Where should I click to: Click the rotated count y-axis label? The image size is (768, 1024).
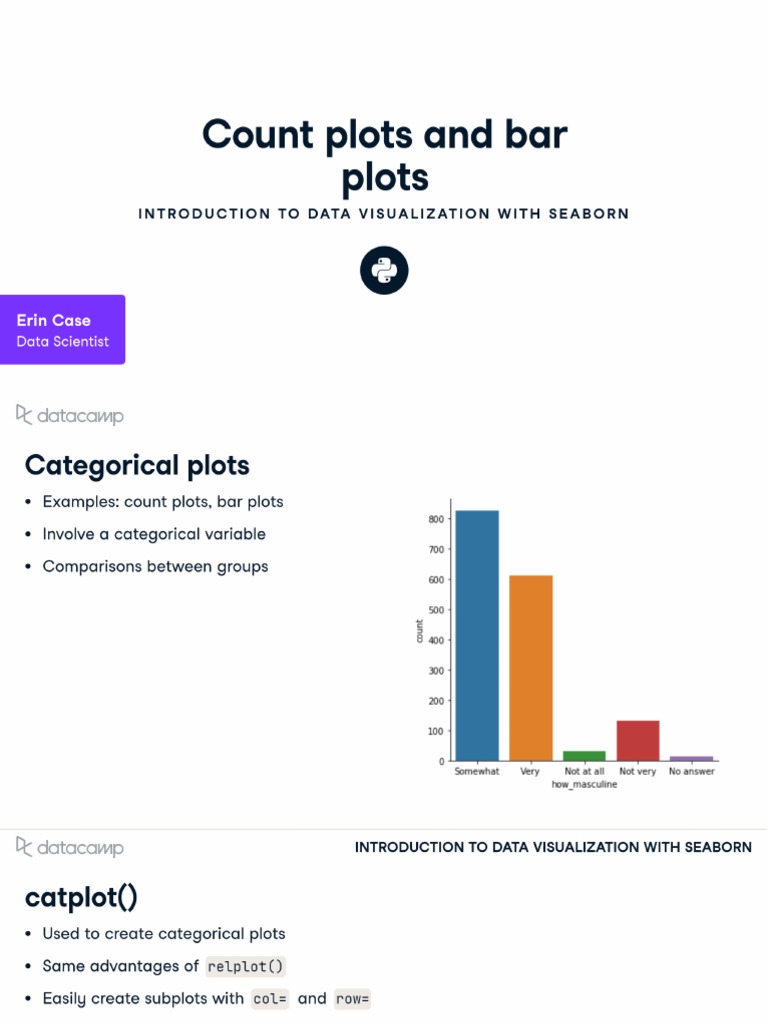[420, 630]
